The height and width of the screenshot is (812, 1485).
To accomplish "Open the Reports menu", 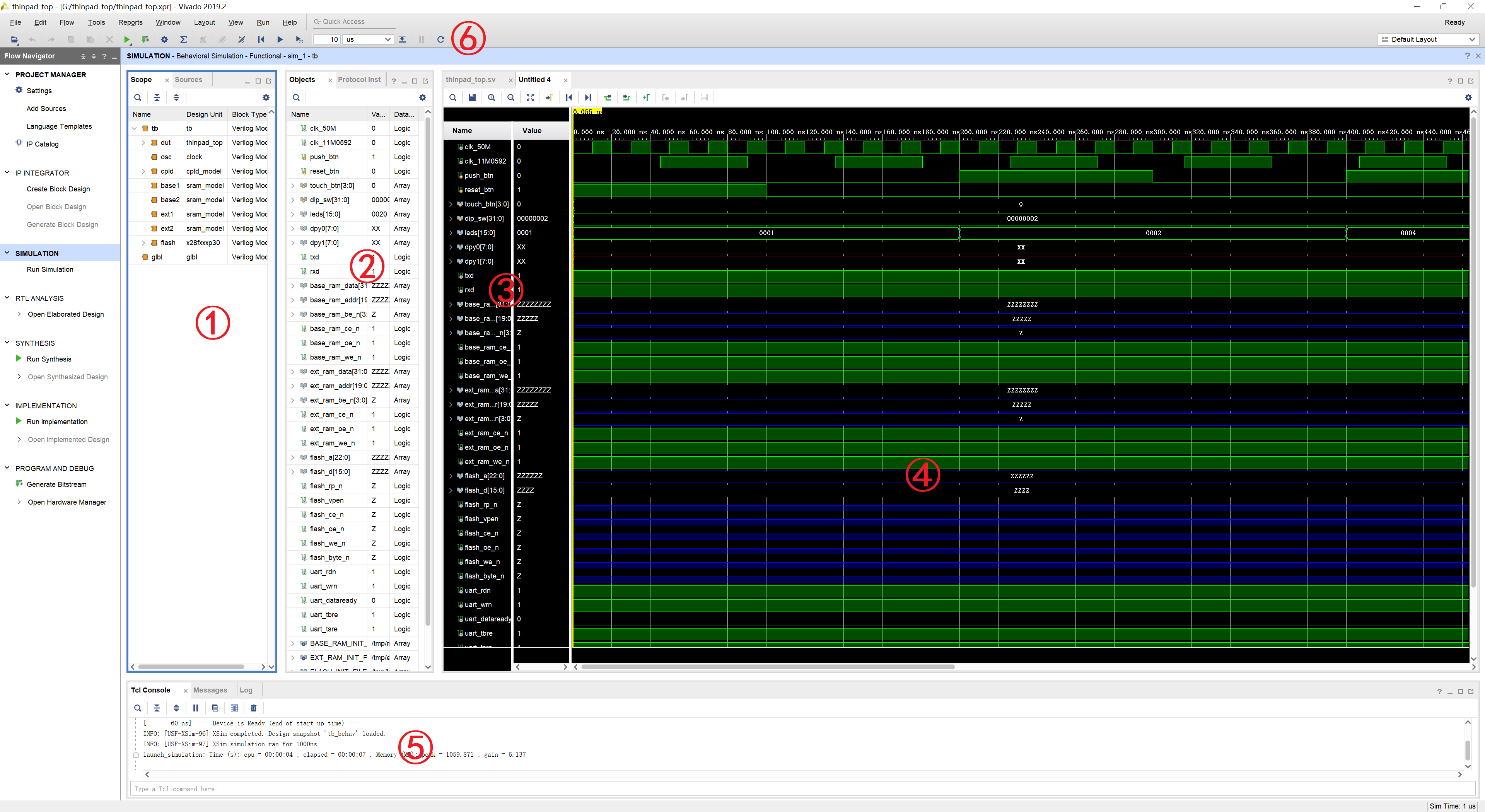I will (130, 22).
